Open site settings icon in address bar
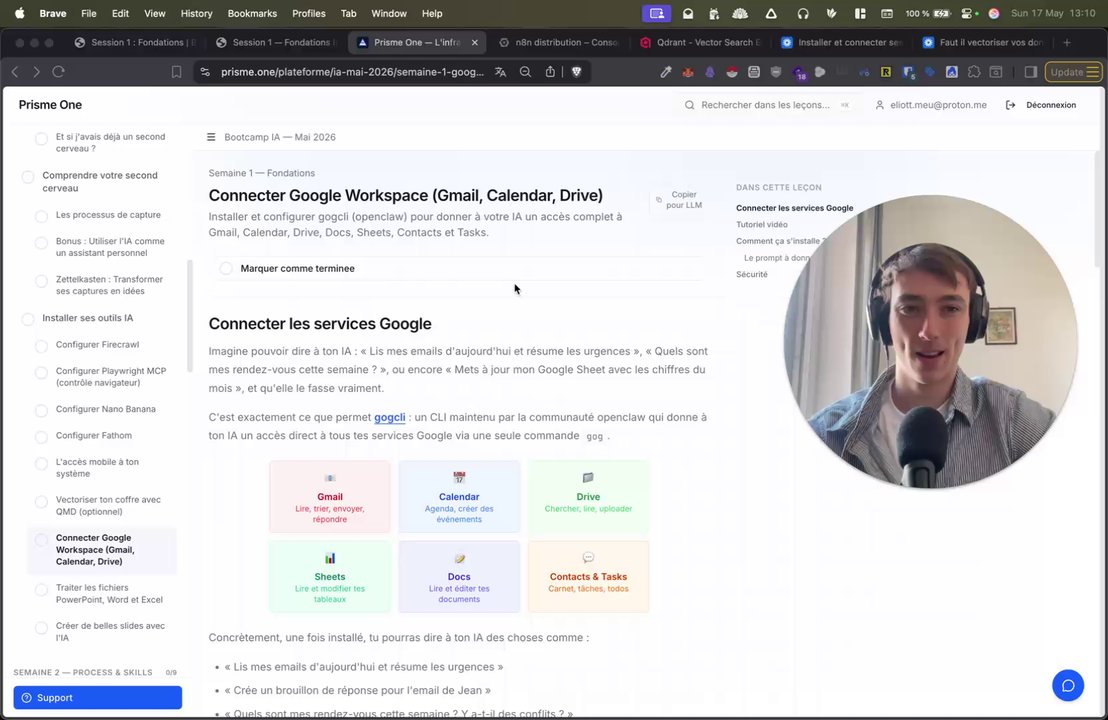This screenshot has height=720, width=1108. pos(205,72)
